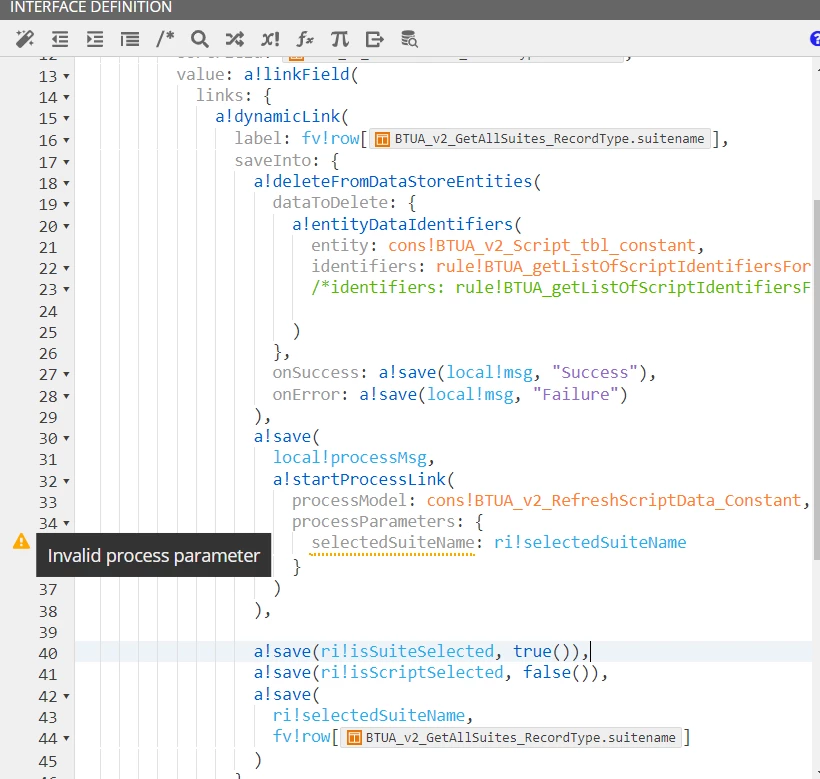Click the INTERFACE DEFINITION header title
Image resolution: width=820 pixels, height=779 pixels.
(x=91, y=7)
